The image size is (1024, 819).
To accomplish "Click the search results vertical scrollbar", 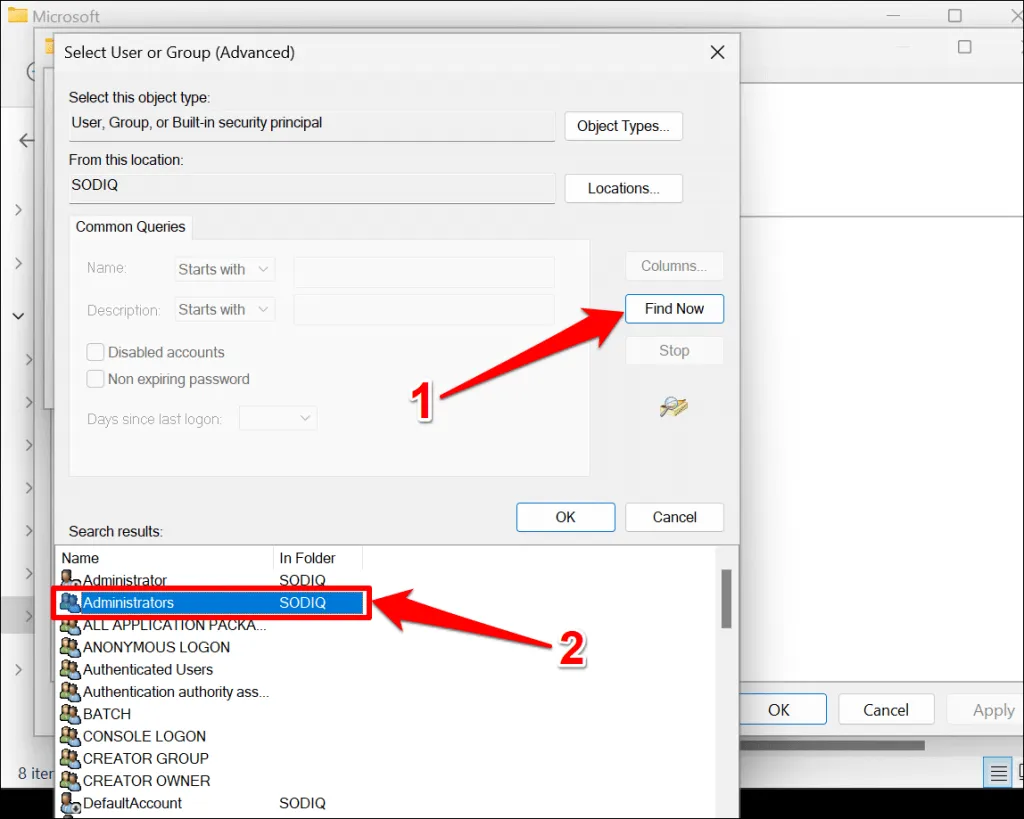I will coord(726,600).
